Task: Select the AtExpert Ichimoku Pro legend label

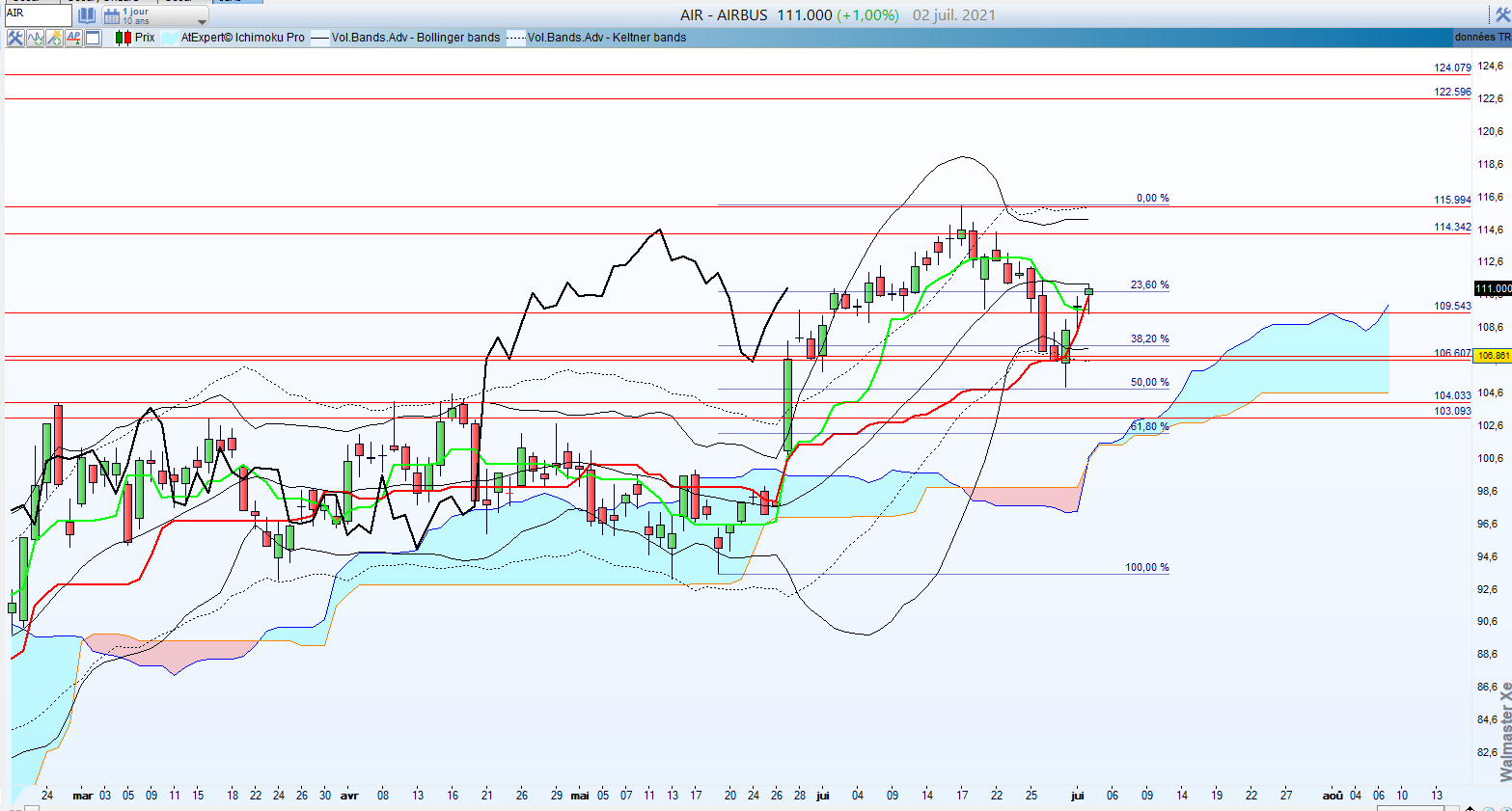Action: [243, 38]
